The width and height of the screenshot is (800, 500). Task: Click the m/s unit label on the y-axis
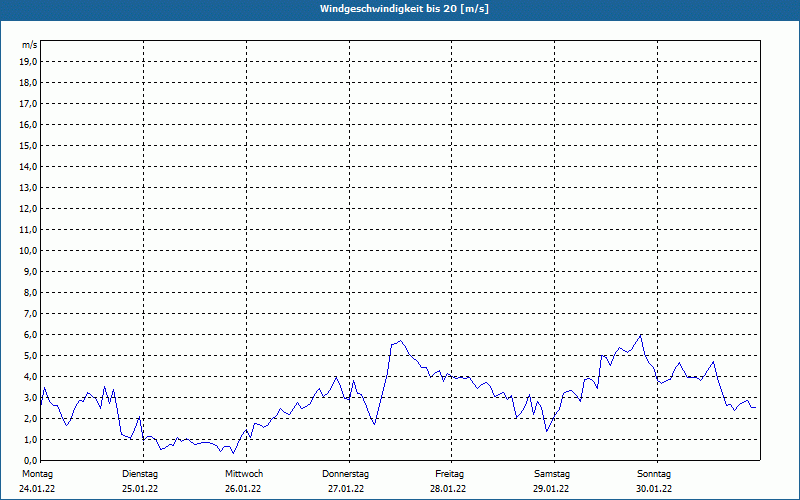tap(29, 45)
